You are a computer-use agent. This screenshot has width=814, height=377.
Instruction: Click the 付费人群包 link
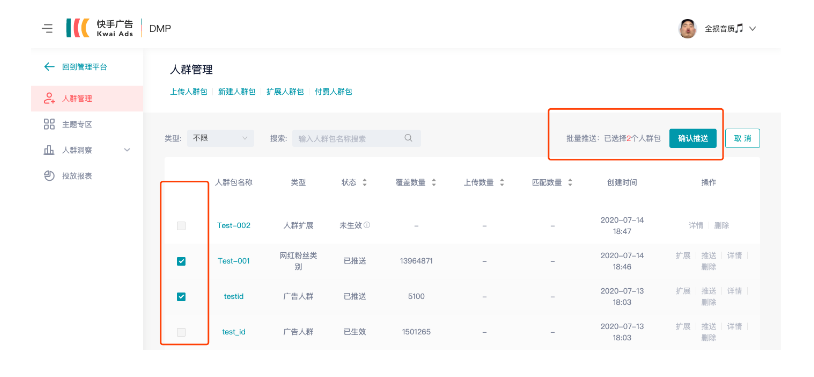[x=333, y=92]
